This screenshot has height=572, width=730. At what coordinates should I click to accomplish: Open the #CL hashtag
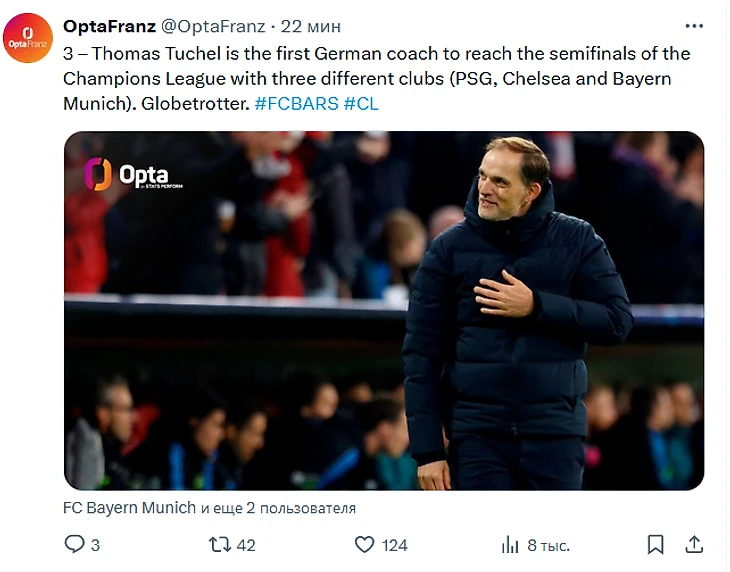pos(361,103)
